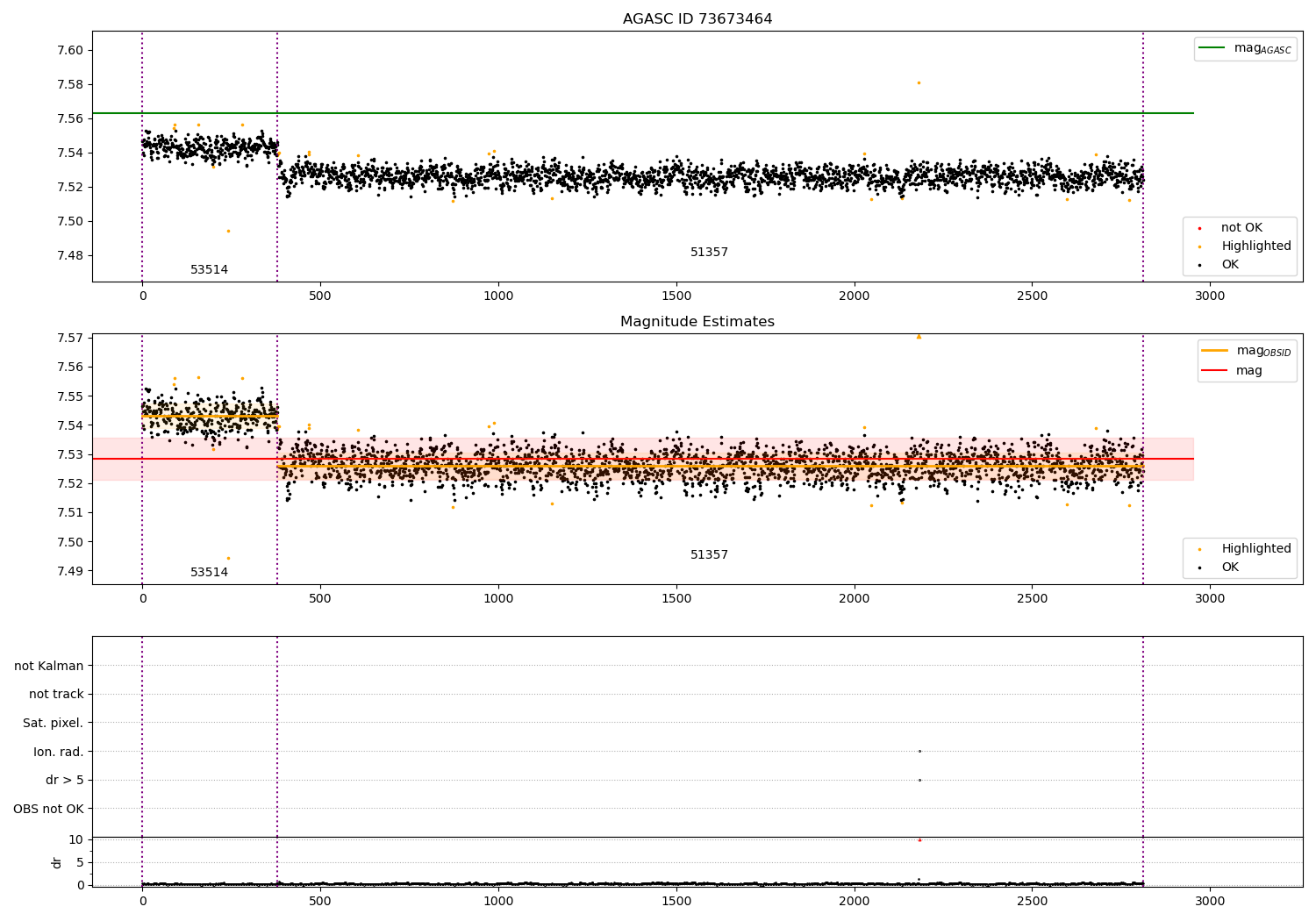This screenshot has width=1316, height=921.
Task: Click the 'not Kalman' axis label
Action: pos(49,666)
